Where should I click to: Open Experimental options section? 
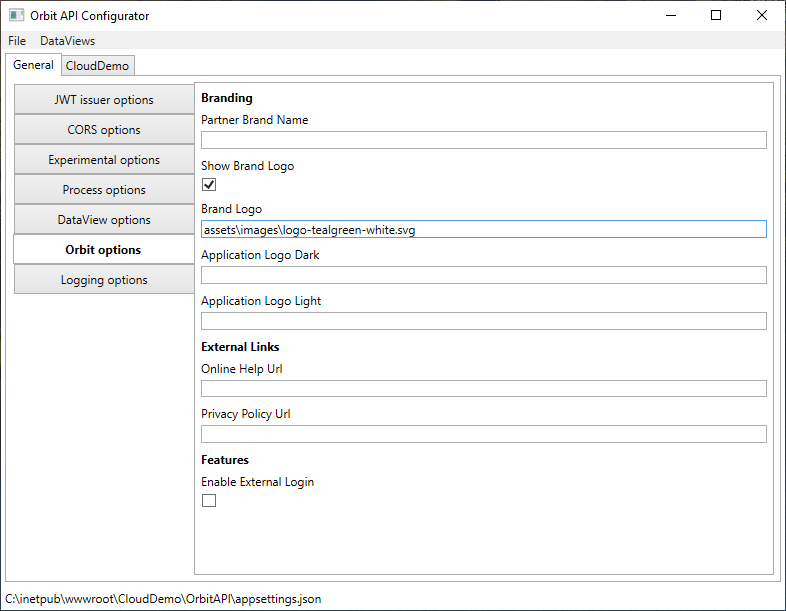point(104,160)
